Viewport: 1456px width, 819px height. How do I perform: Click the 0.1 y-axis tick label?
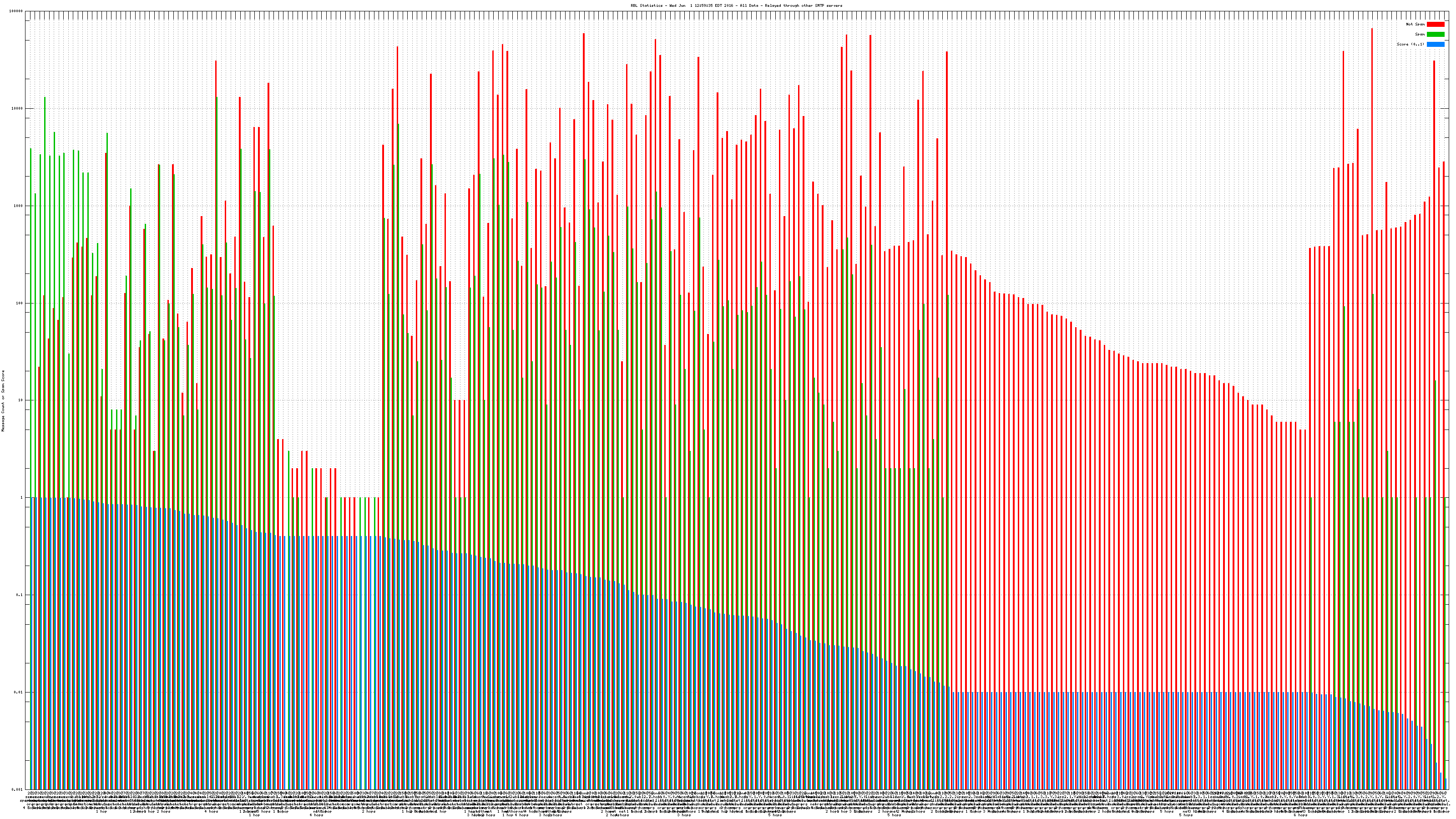(20, 595)
